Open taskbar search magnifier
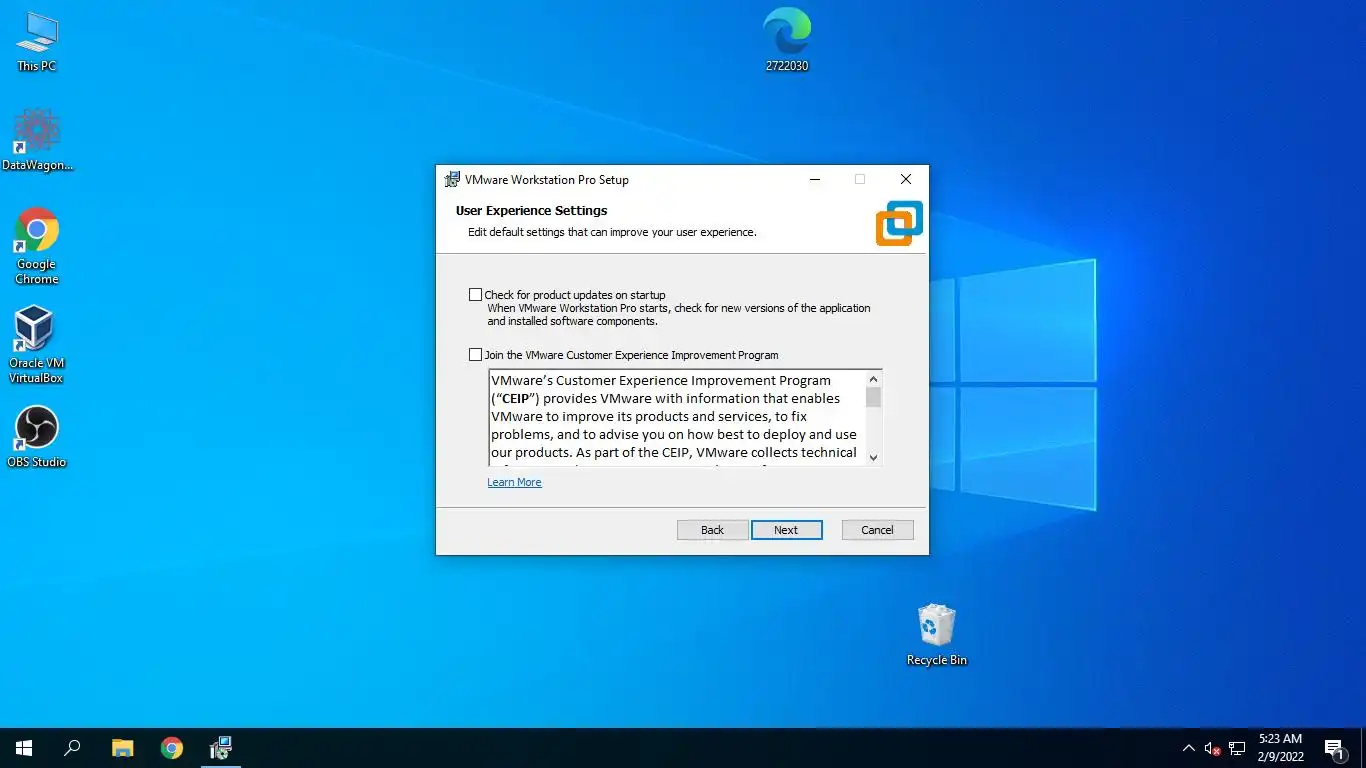The image size is (1366, 768). [x=72, y=748]
